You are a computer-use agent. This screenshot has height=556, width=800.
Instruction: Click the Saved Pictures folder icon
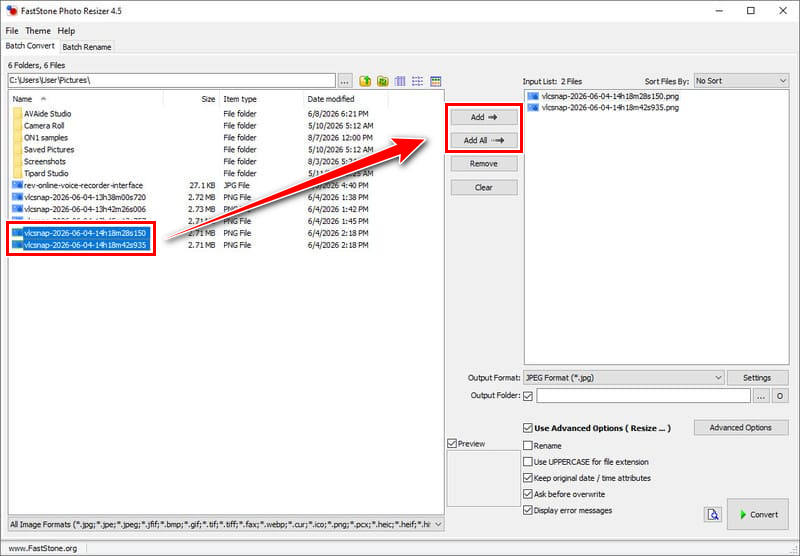(17, 149)
